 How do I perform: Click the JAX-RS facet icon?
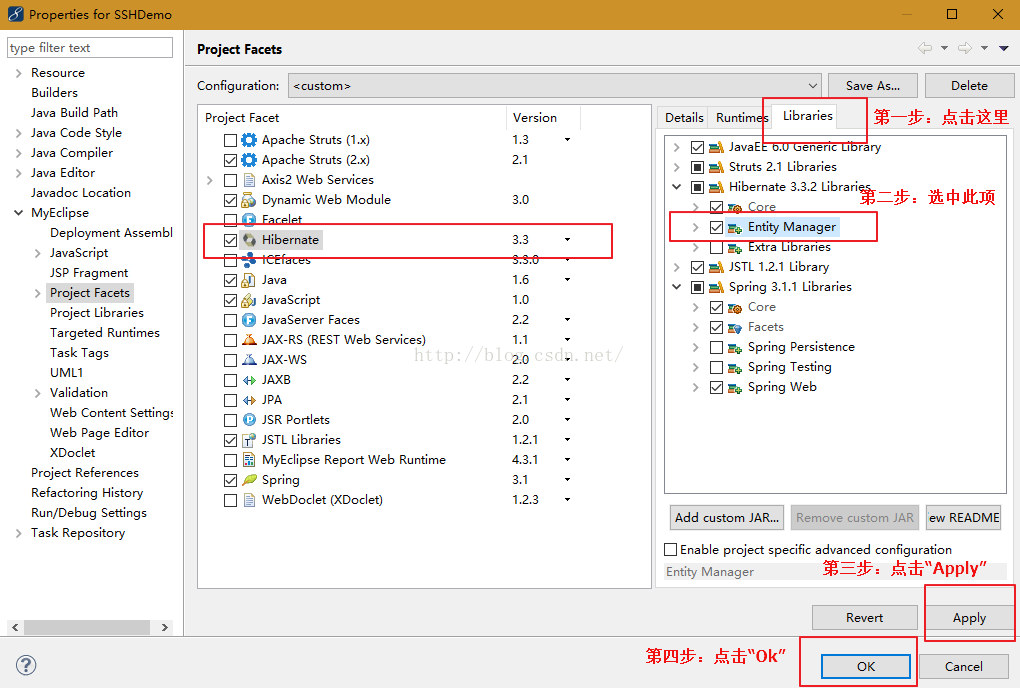click(249, 340)
